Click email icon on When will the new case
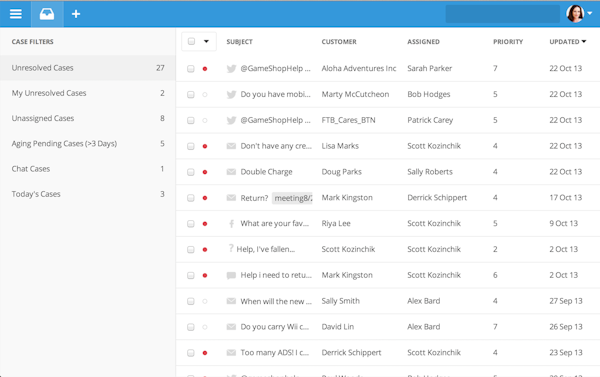This screenshot has height=377, width=600. click(231, 301)
